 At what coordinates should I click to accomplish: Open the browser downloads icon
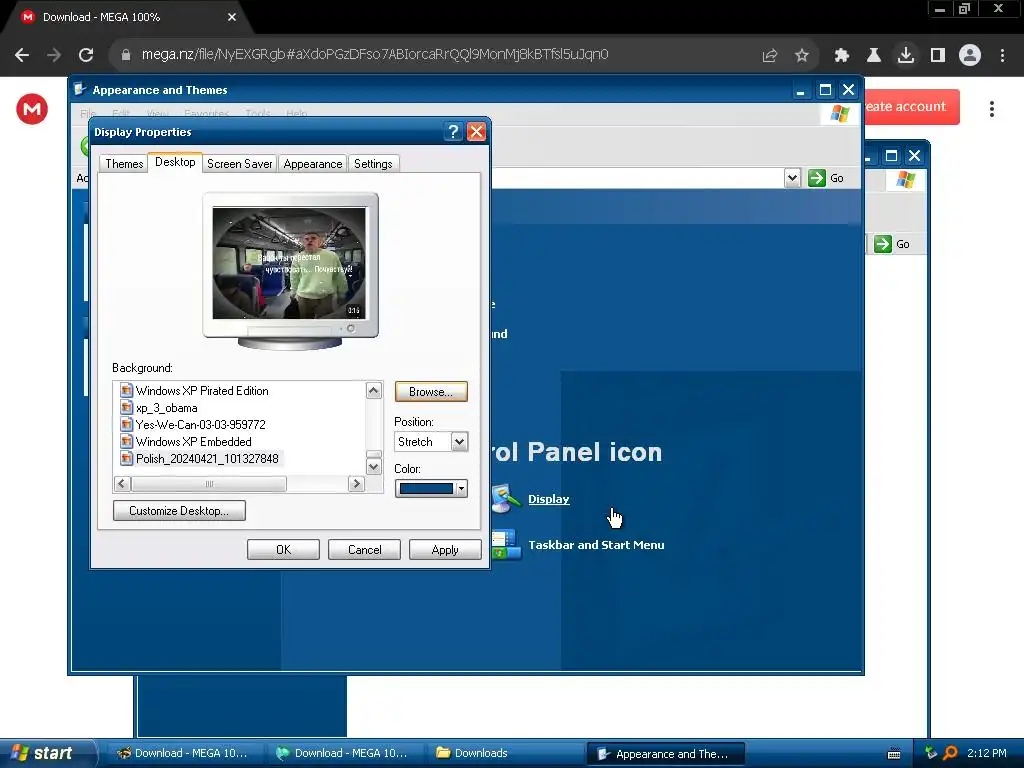(906, 55)
